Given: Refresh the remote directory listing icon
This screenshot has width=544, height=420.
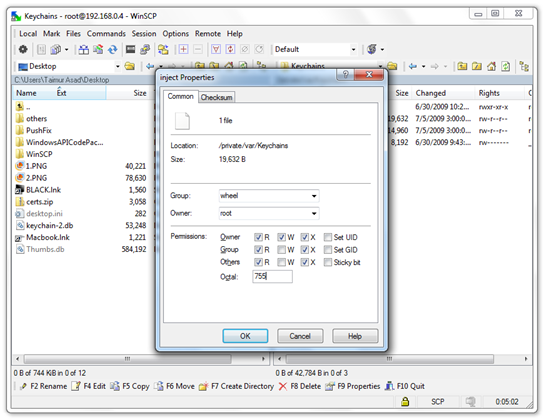Looking at the screenshot, I should pyautogui.click(x=506, y=66).
